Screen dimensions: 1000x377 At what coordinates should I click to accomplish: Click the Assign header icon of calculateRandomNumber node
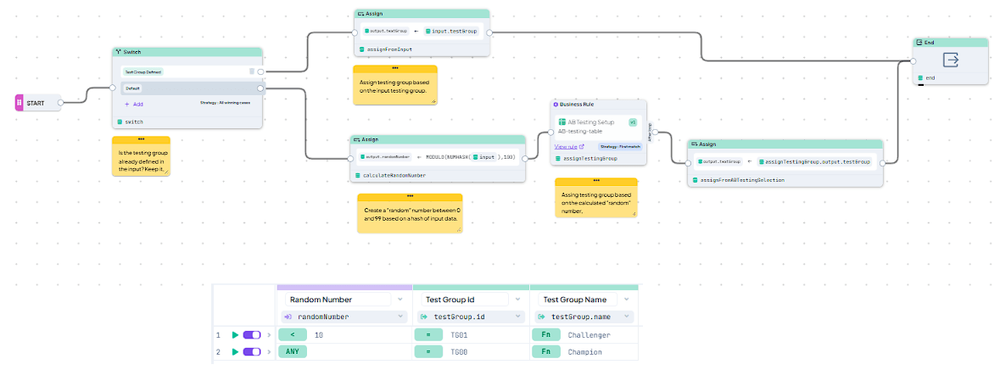pyautogui.click(x=356, y=140)
